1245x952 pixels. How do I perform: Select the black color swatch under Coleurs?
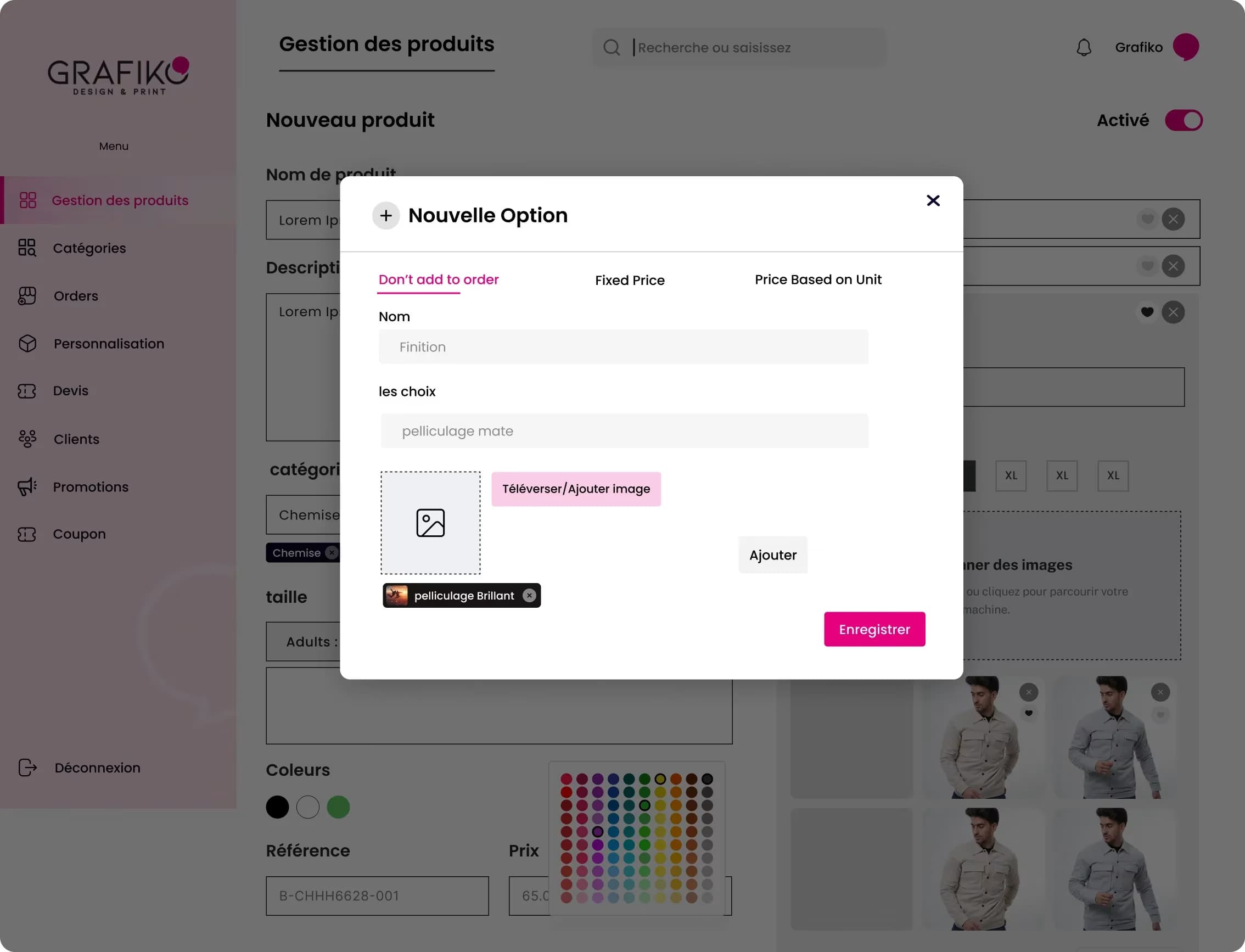[x=278, y=807]
